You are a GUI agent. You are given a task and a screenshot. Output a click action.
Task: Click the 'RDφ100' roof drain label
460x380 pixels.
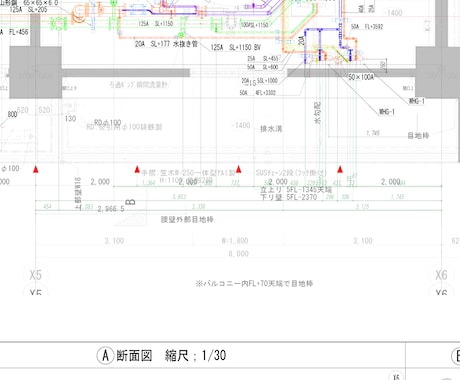click(108, 123)
